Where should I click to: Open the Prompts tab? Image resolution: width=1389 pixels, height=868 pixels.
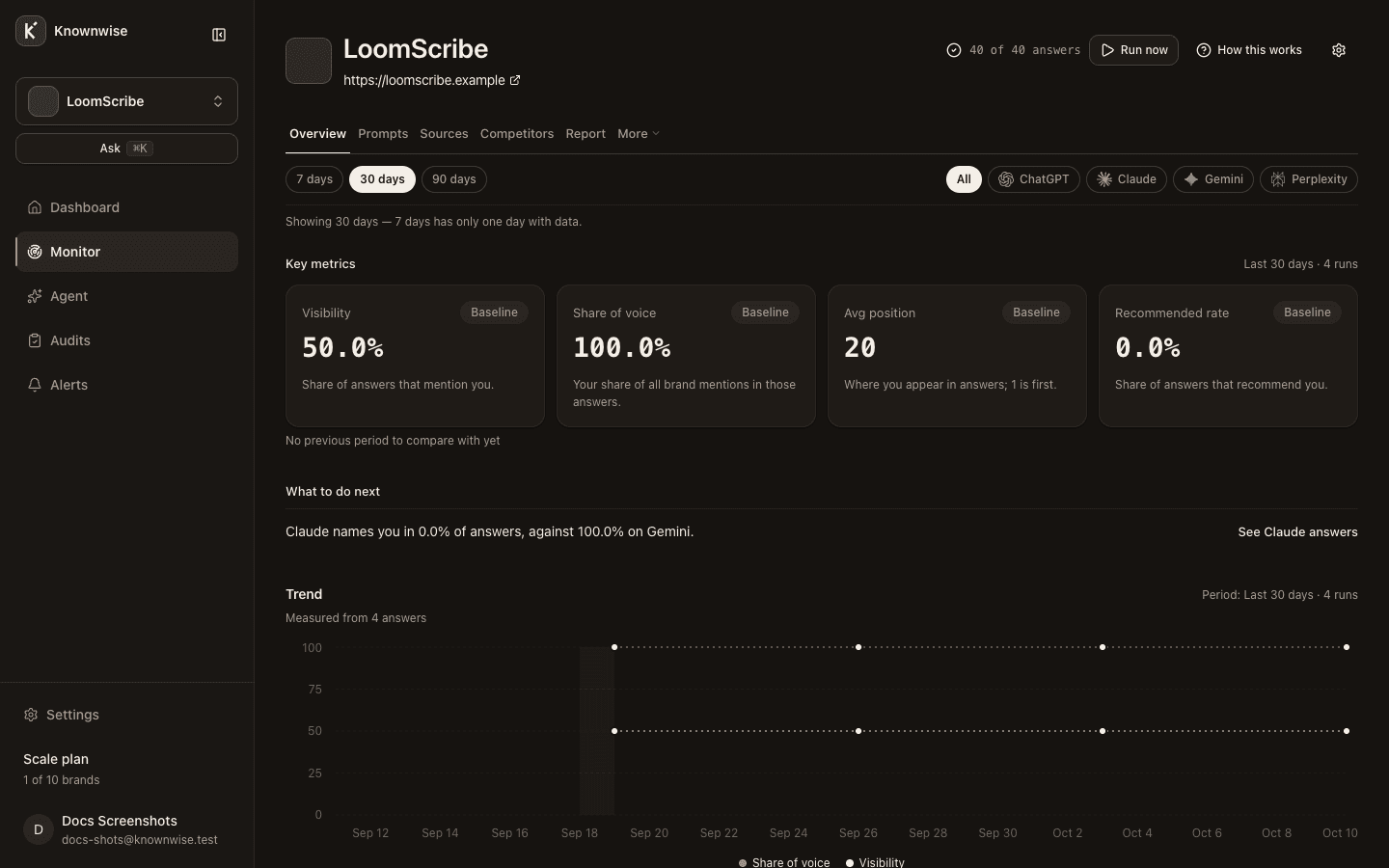[x=383, y=134]
